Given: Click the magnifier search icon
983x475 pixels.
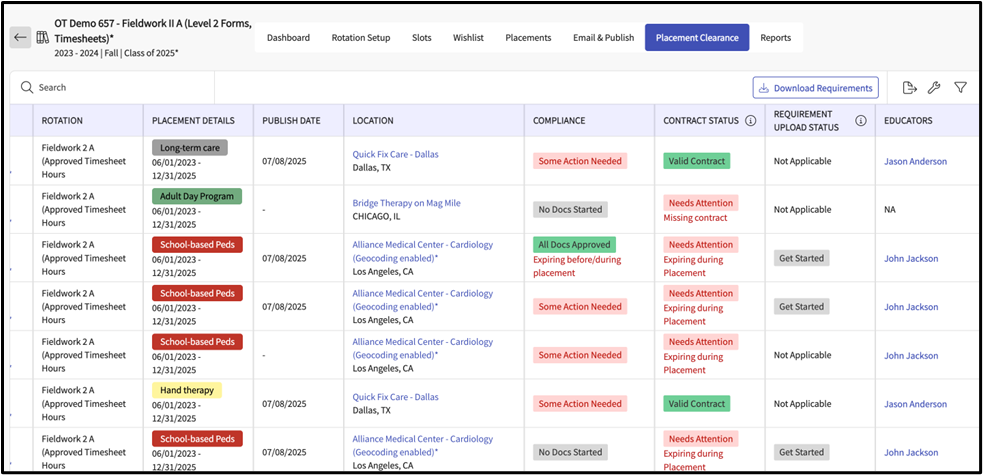Looking at the screenshot, I should pyautogui.click(x=27, y=88).
